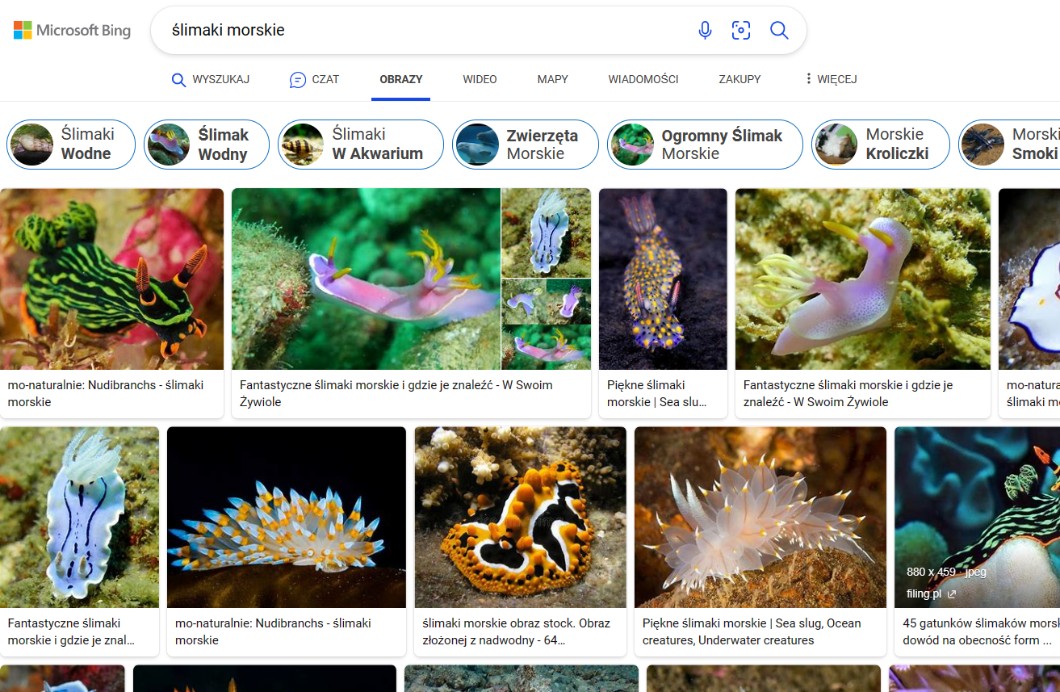1060x692 pixels.
Task: Open the Zakupy tab
Action: [739, 79]
